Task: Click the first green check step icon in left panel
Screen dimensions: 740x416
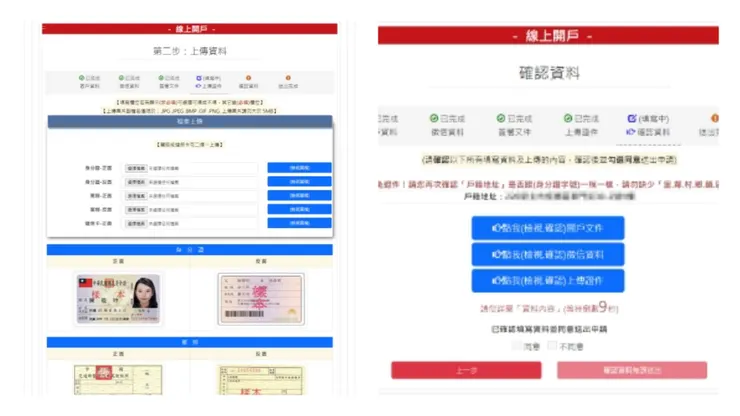Action: [x=81, y=78]
